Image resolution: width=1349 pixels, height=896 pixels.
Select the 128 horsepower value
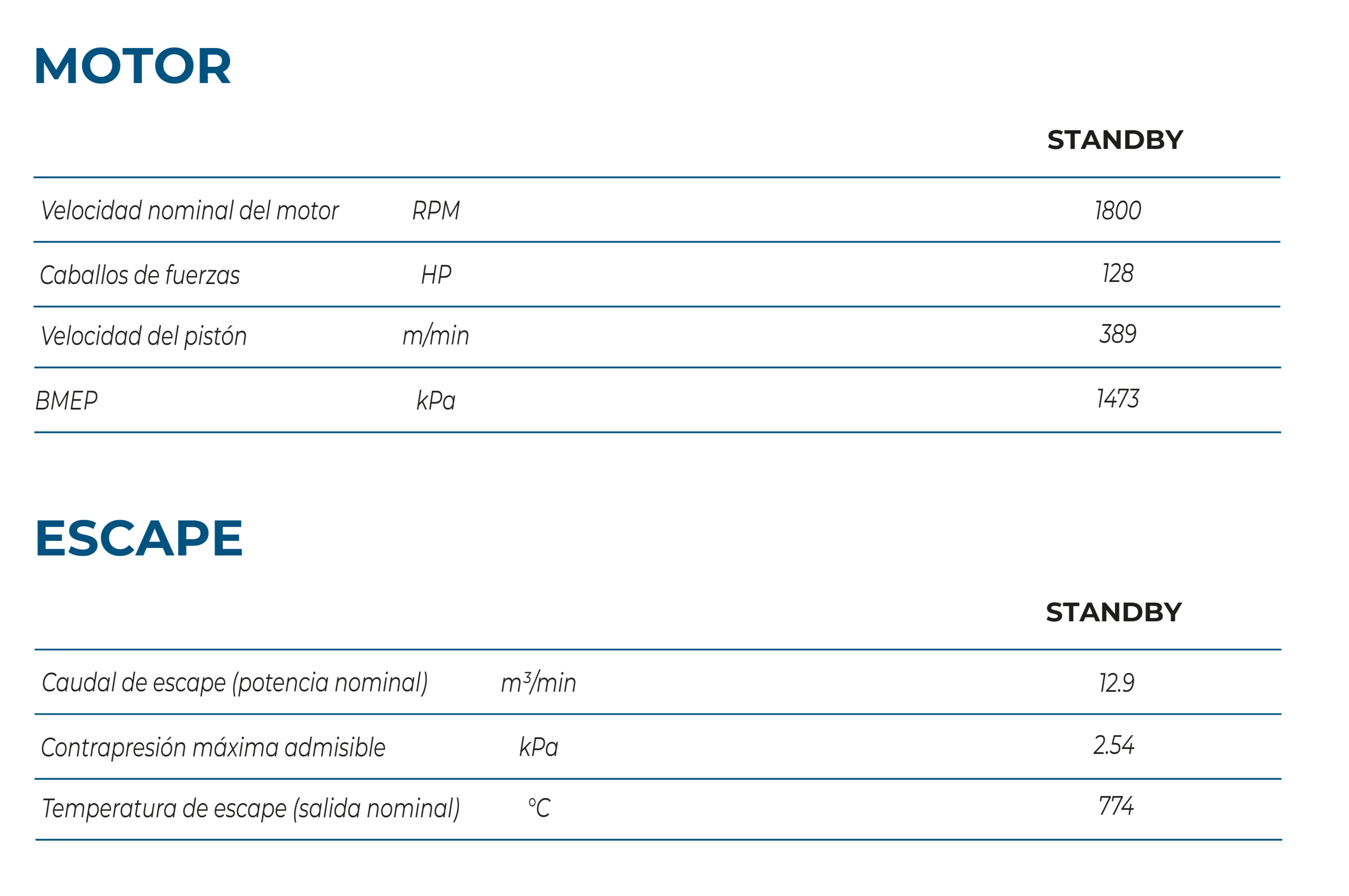tap(1117, 274)
